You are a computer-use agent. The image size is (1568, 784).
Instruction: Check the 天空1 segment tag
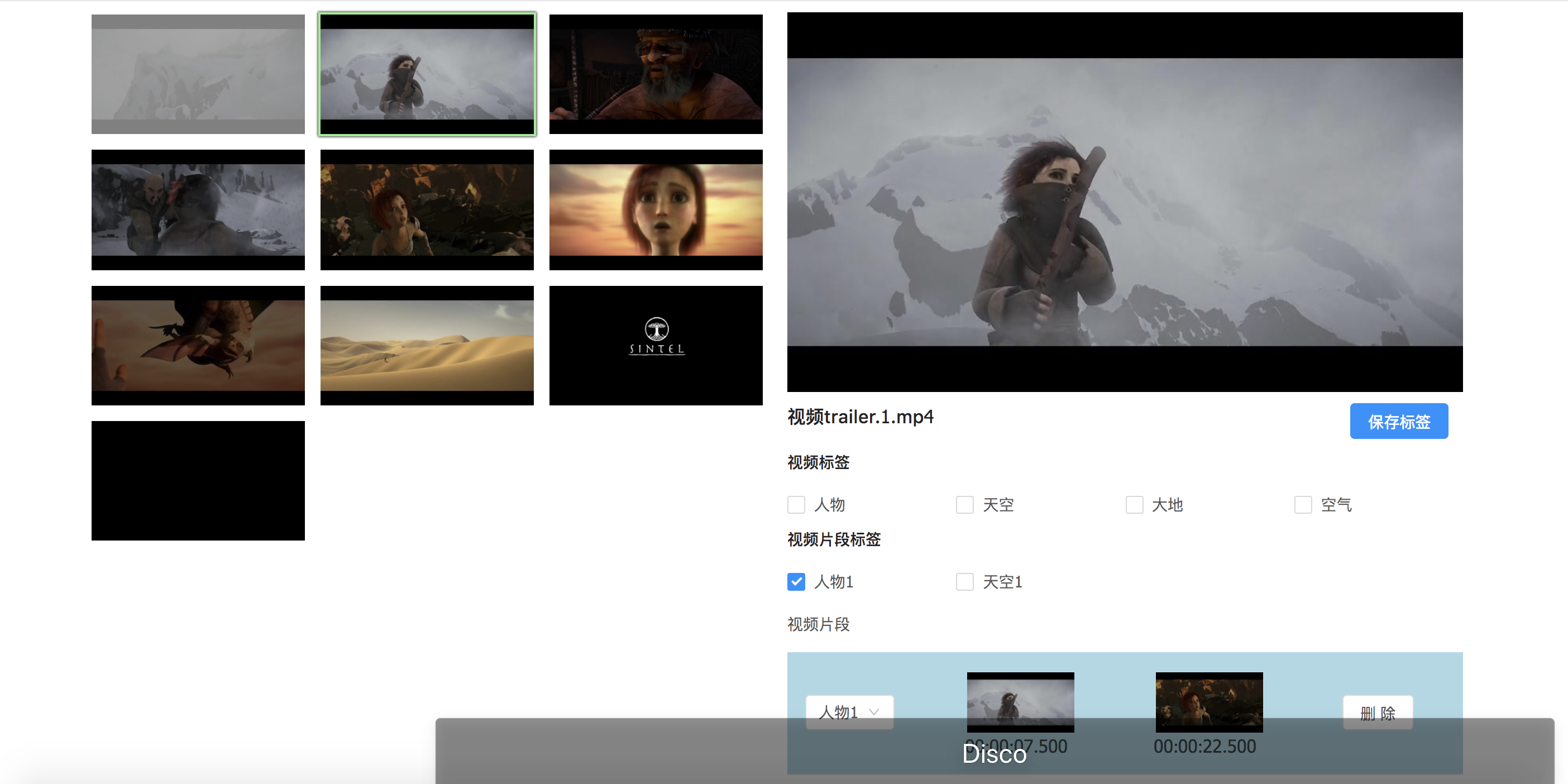964,582
